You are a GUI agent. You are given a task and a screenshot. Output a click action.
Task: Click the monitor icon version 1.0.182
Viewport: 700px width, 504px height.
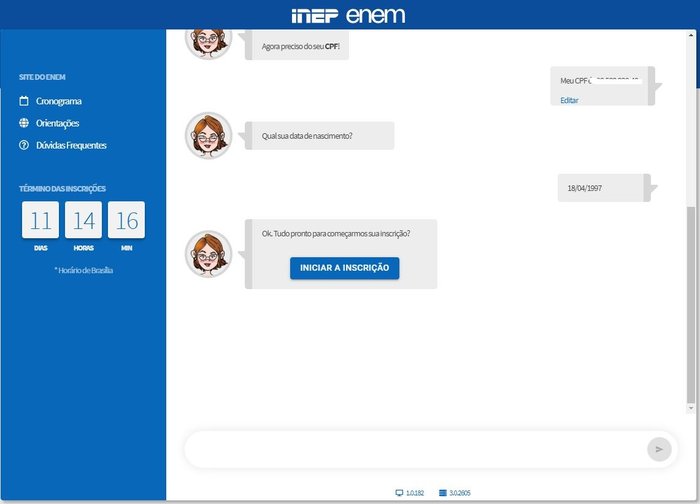399,493
